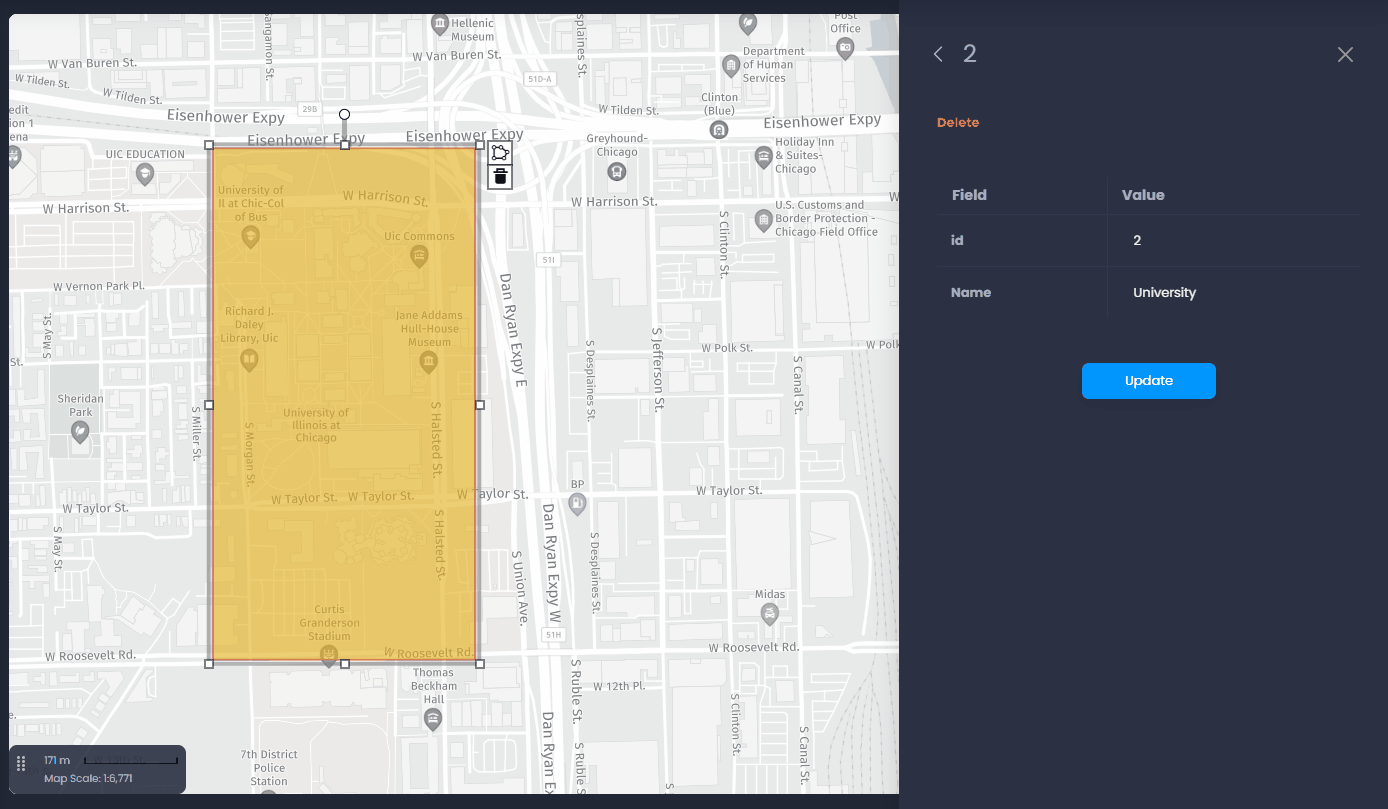Click the Department of Human Services marker
The image size is (1388, 809).
(731, 66)
